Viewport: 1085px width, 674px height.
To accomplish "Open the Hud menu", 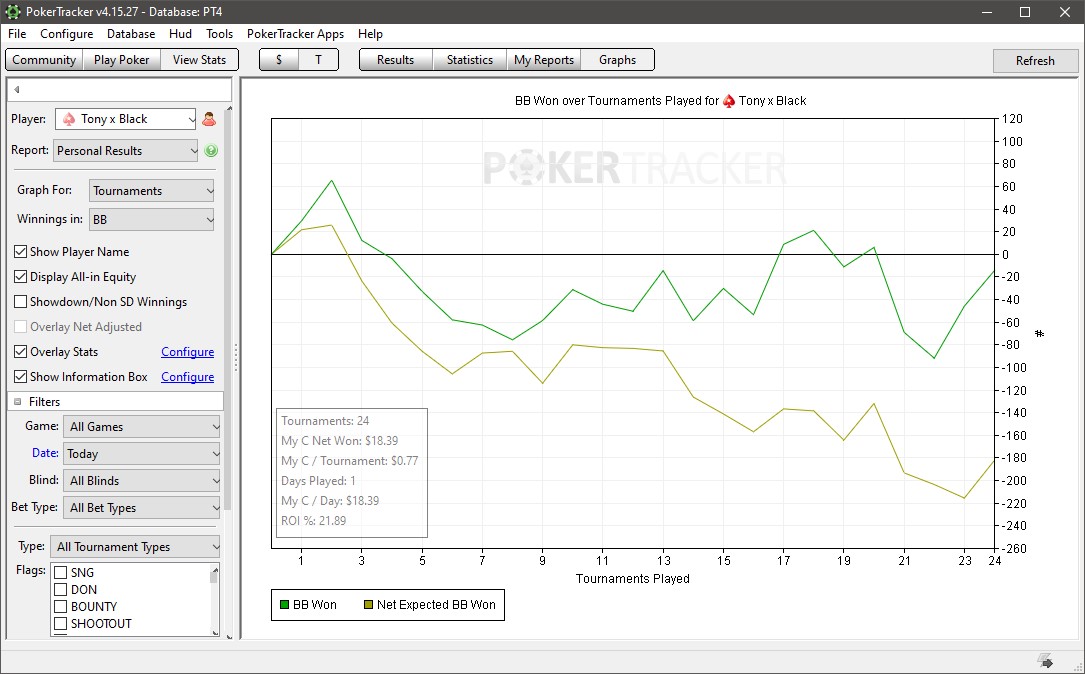I will click(x=181, y=34).
